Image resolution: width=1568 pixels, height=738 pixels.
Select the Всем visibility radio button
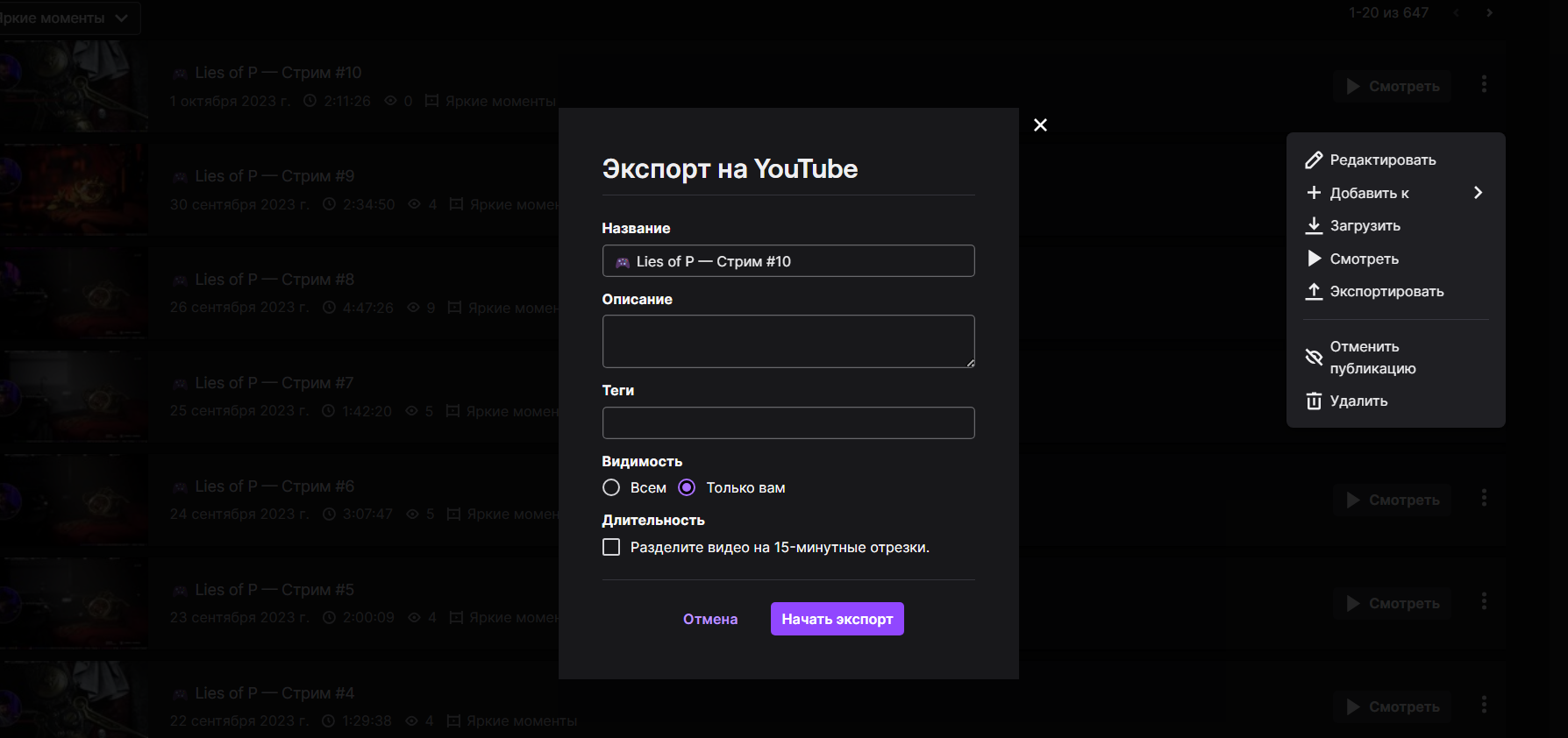click(611, 487)
